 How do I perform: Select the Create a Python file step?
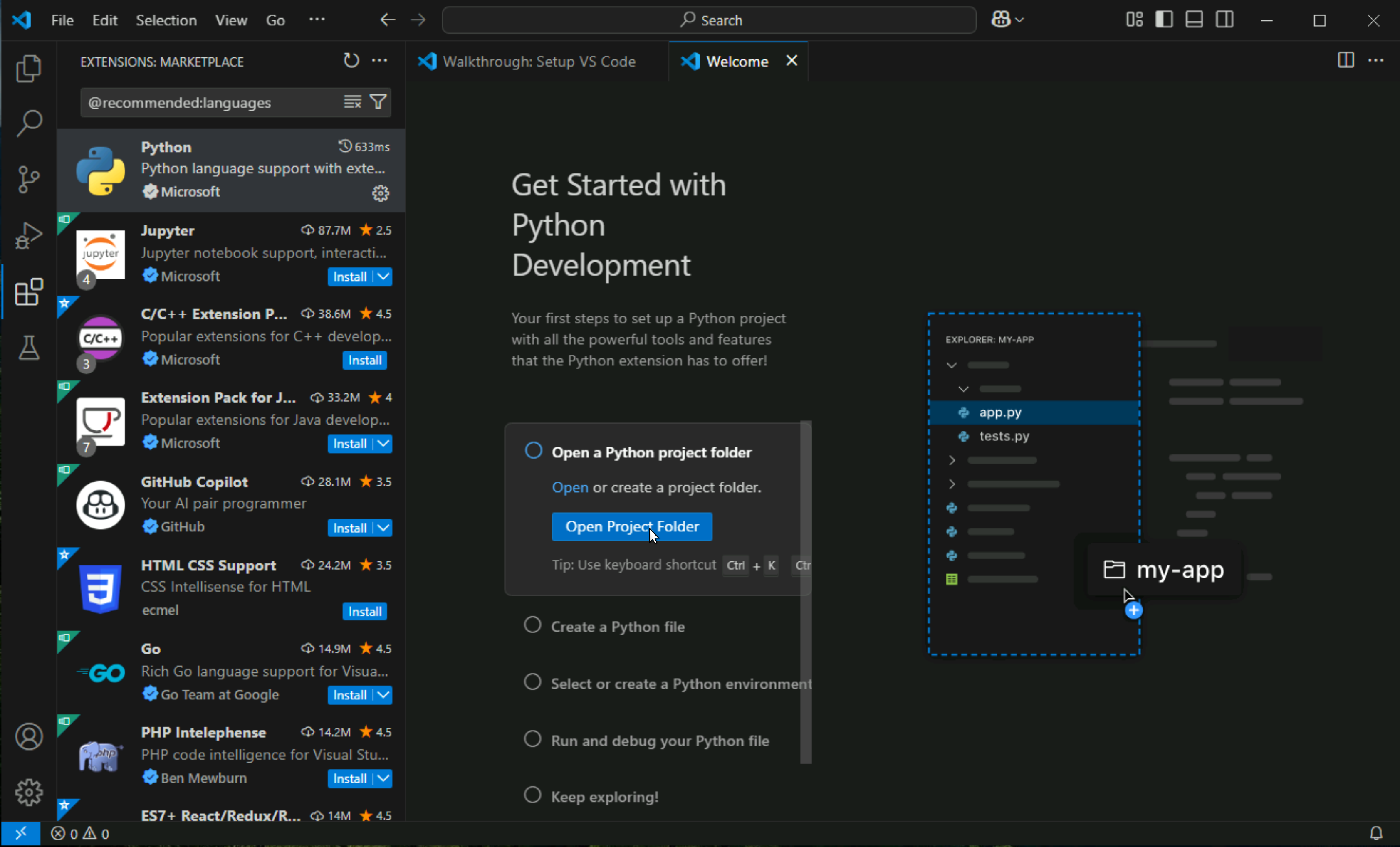[617, 627]
